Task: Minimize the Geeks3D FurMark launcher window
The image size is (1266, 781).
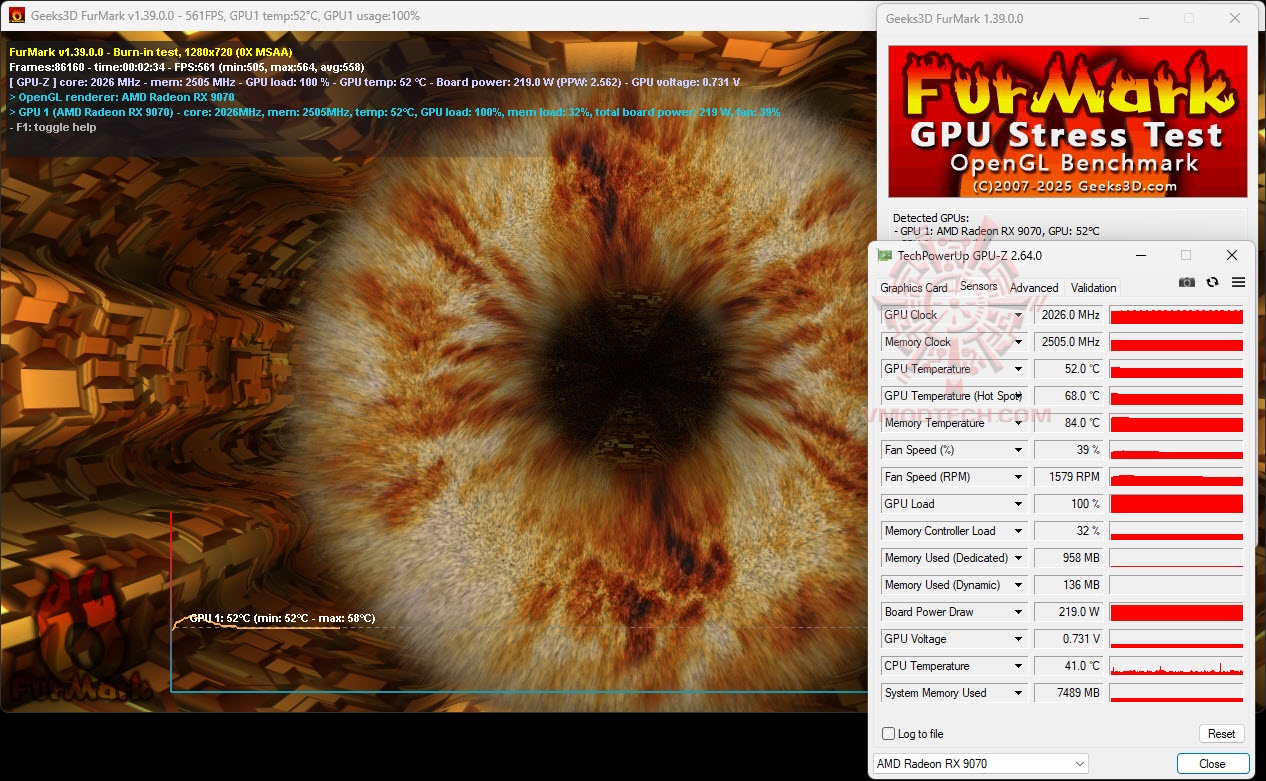Action: [x=1143, y=18]
